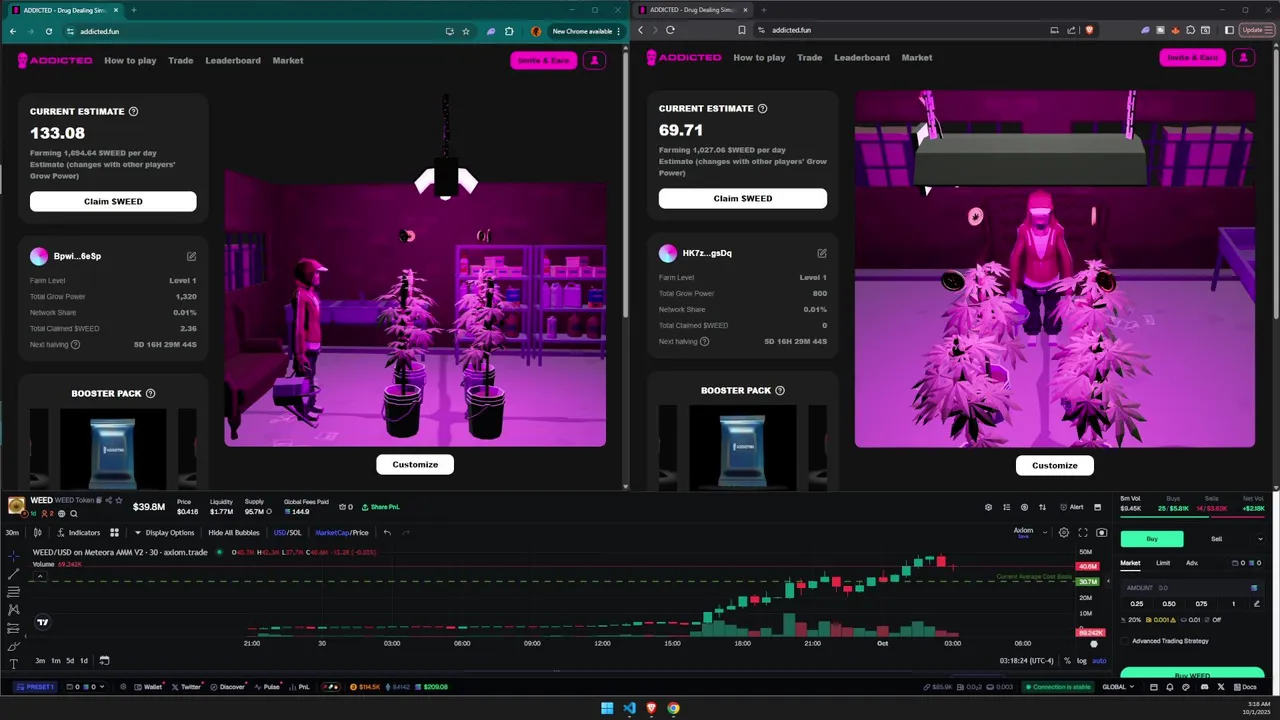Enable Advanced Trading Strategy checkbox
1280x720 pixels.
point(1124,641)
